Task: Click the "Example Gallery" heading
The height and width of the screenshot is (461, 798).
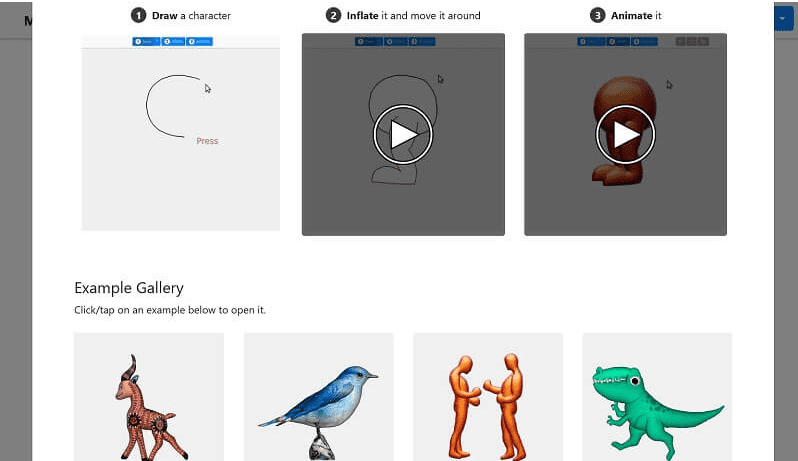Action: point(129,288)
